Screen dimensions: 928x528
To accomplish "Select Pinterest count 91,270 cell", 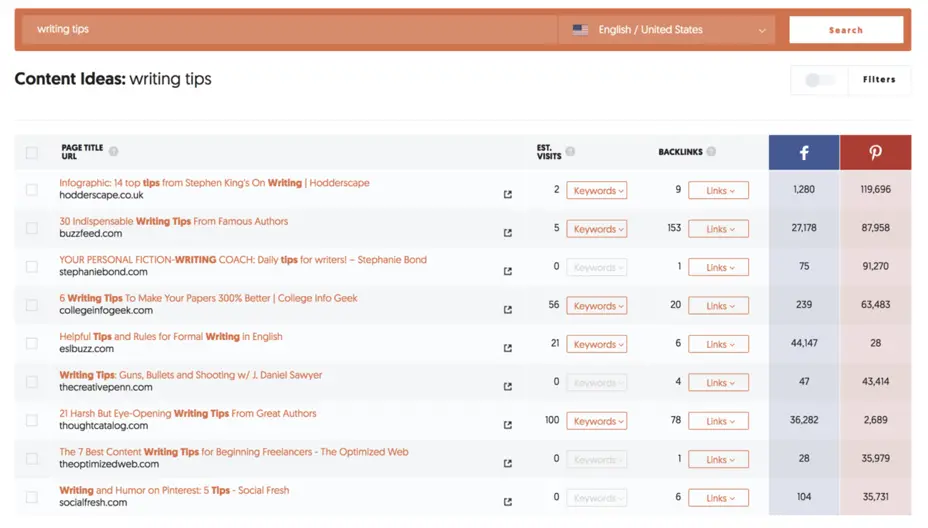I will (x=875, y=266).
